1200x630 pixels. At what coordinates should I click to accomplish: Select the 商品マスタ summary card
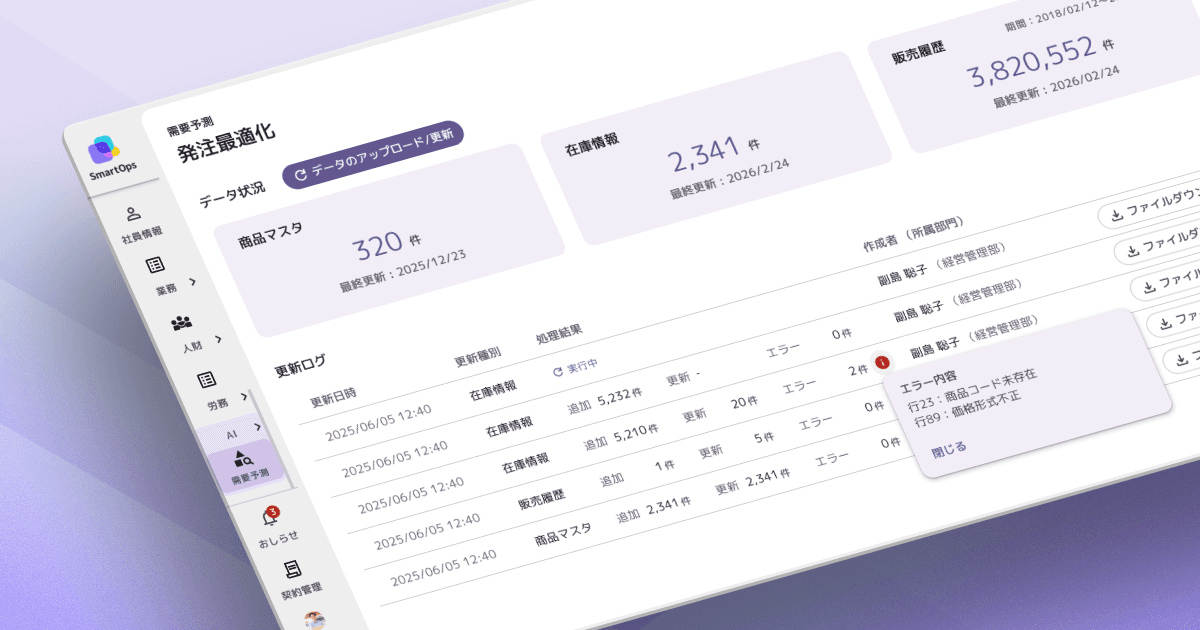pos(389,240)
